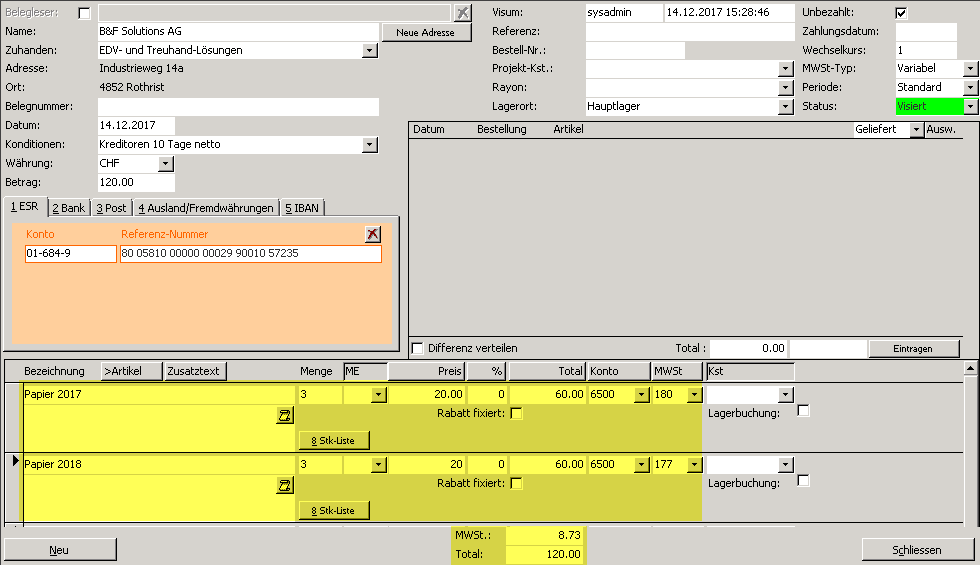Open text editor icon in Papier 2017 row
The width and height of the screenshot is (980, 565).
[x=285, y=415]
